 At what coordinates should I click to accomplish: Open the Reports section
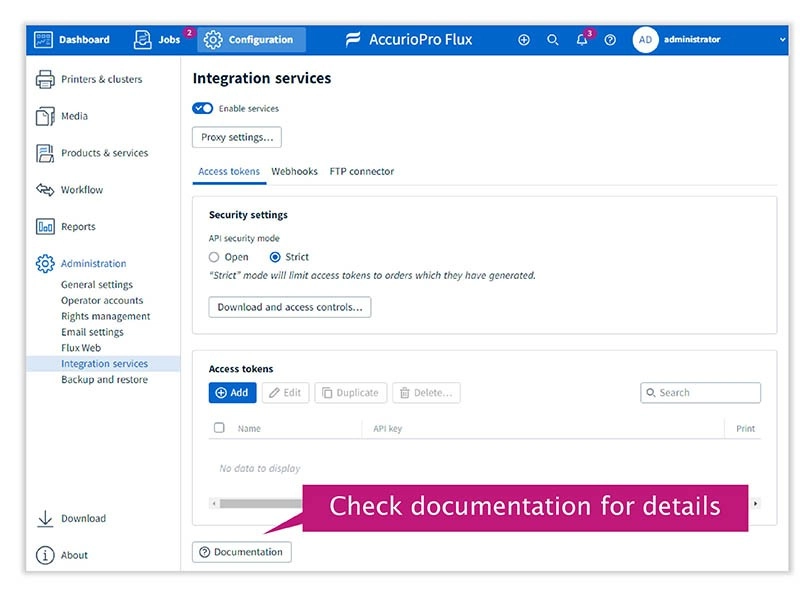(78, 227)
